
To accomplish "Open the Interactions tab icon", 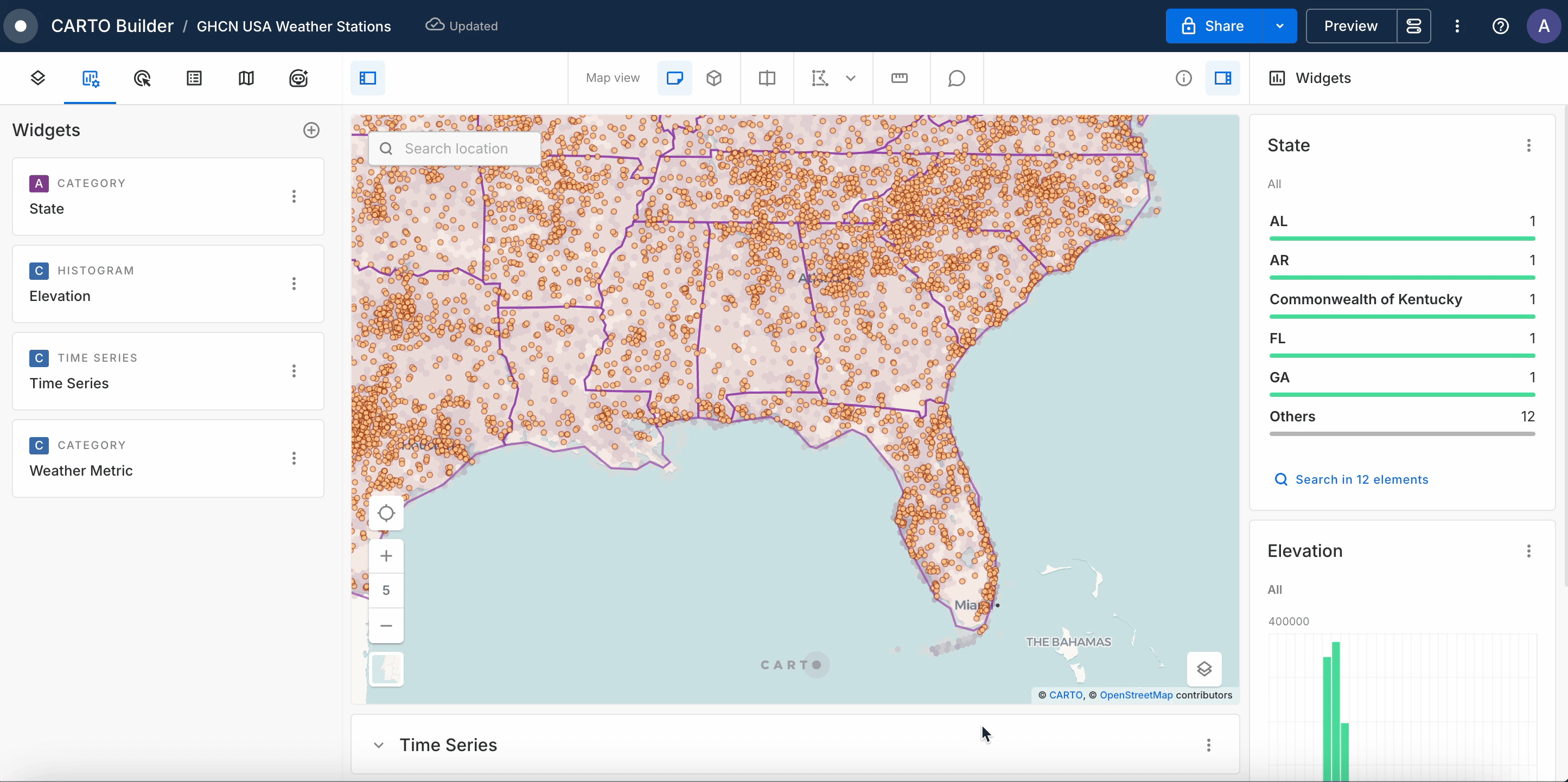I will click(142, 78).
